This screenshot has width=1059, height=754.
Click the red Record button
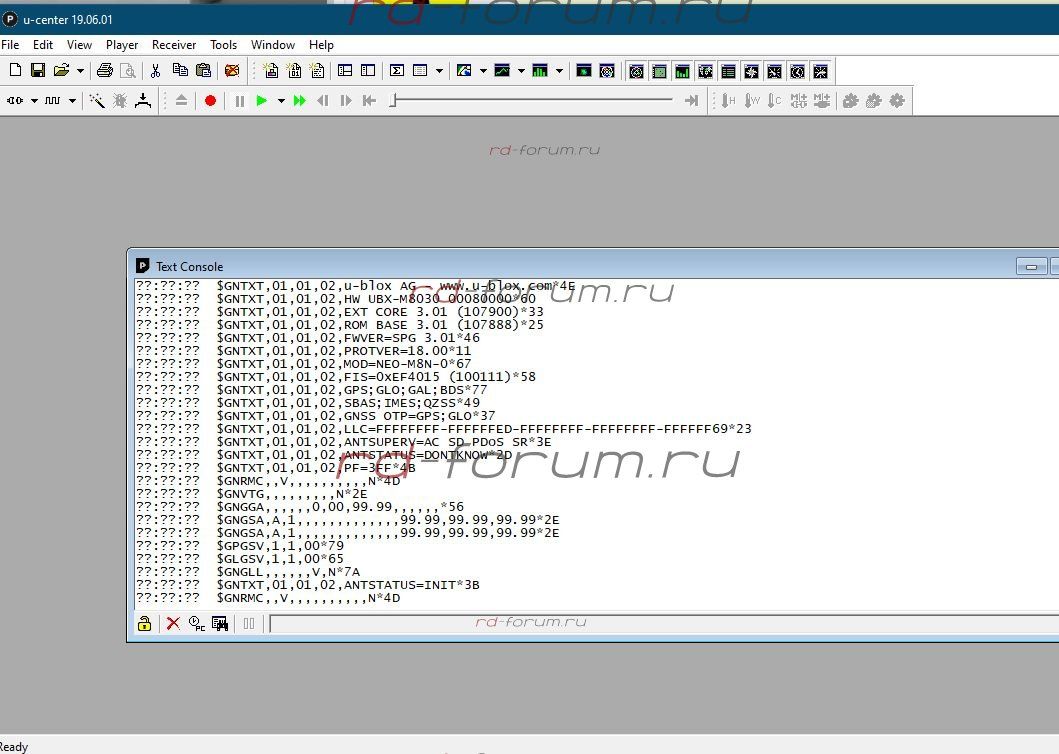click(210, 101)
